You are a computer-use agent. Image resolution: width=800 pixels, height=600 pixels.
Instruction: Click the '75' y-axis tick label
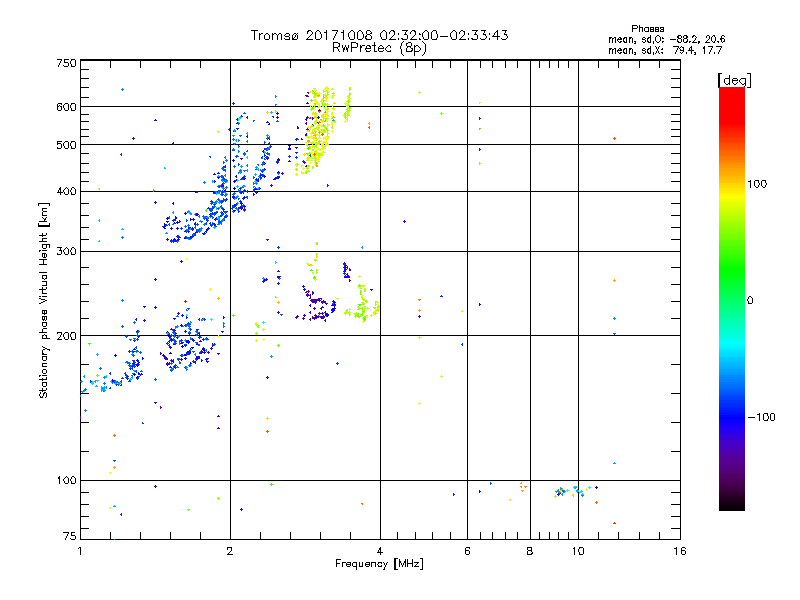click(x=70, y=536)
